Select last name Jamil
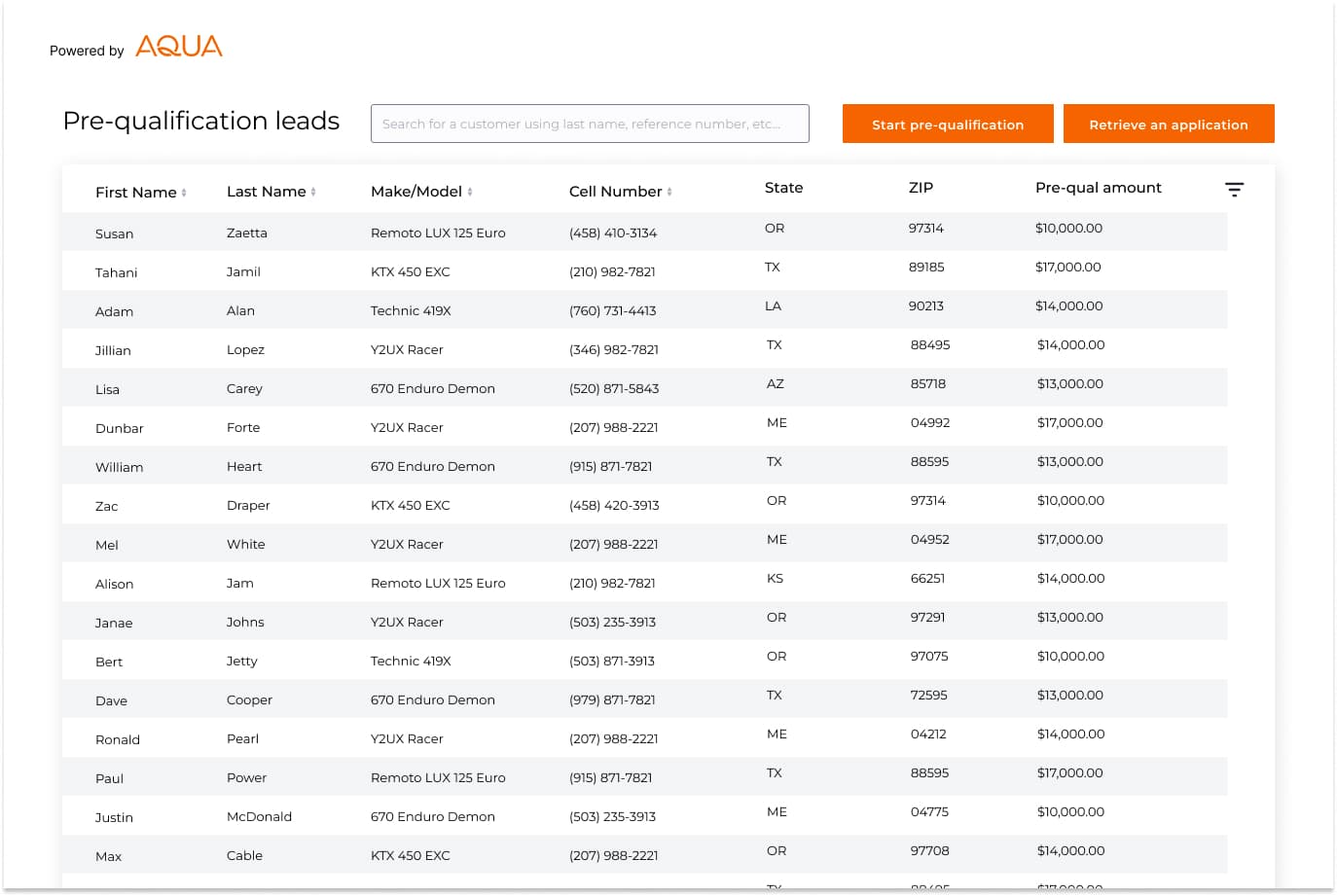 243,271
